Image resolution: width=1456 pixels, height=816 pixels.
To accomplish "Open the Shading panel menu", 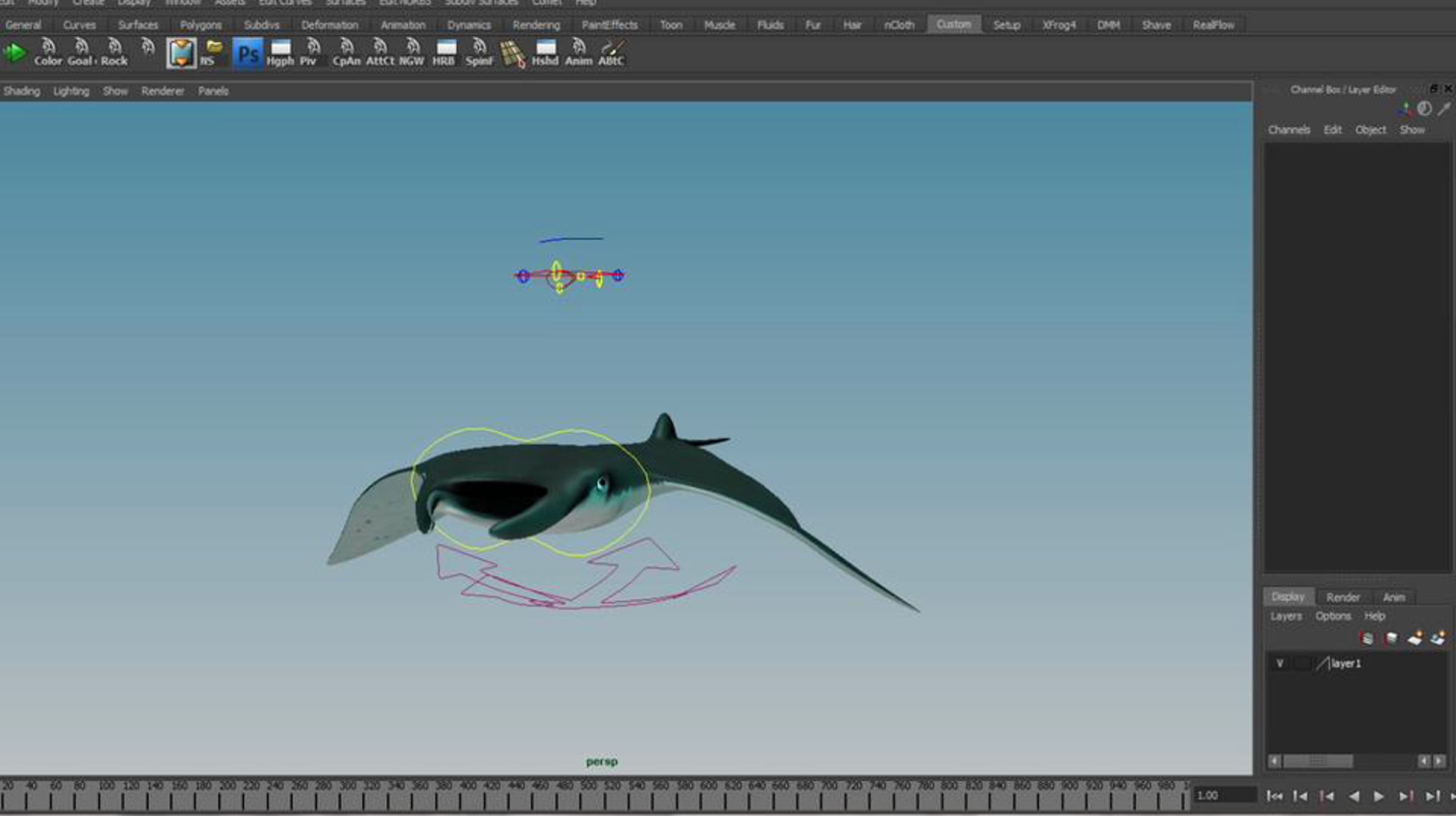I will pos(22,91).
